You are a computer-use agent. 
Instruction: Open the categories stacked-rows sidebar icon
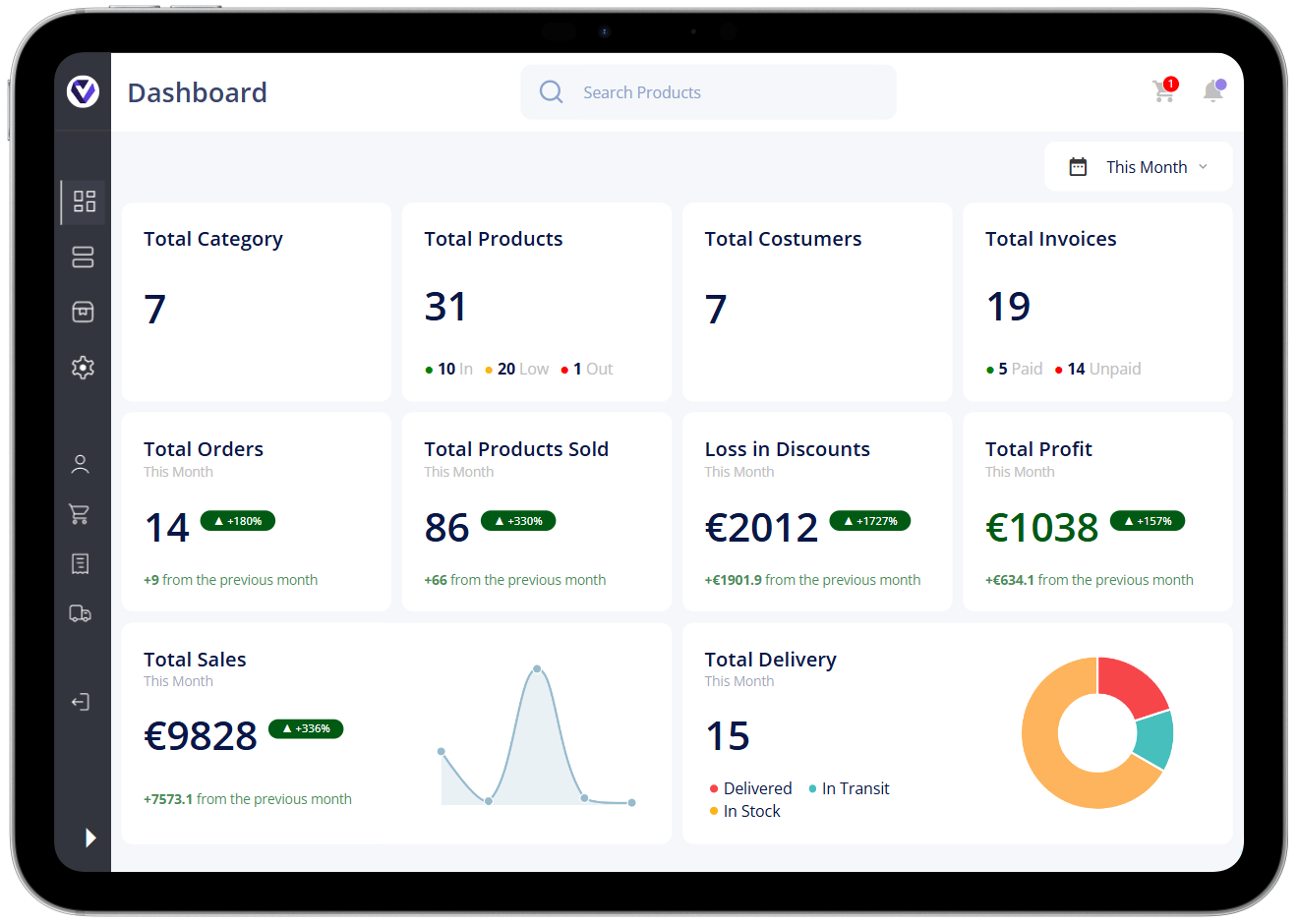click(x=83, y=257)
